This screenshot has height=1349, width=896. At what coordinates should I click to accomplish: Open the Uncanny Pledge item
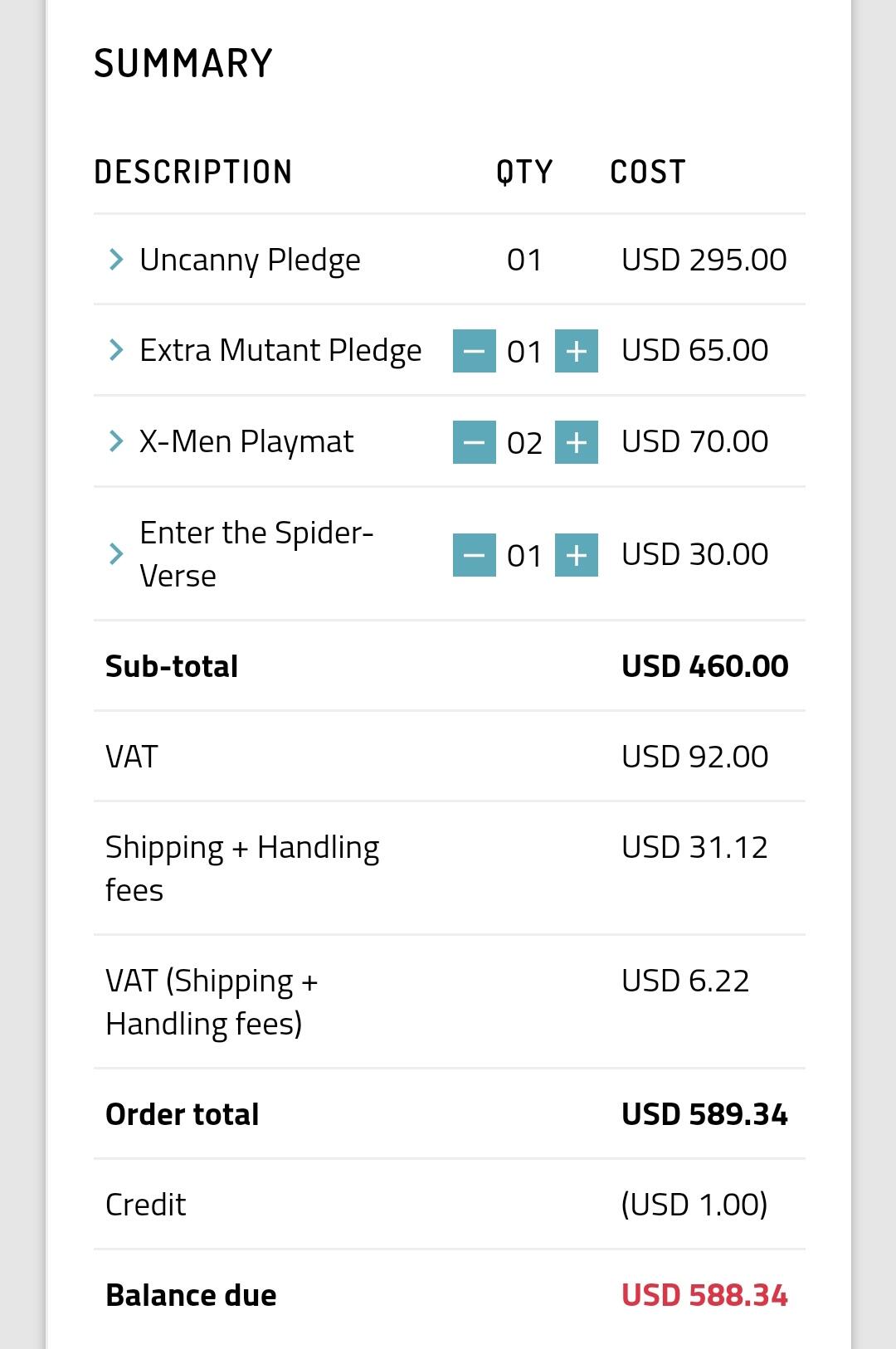click(x=250, y=261)
